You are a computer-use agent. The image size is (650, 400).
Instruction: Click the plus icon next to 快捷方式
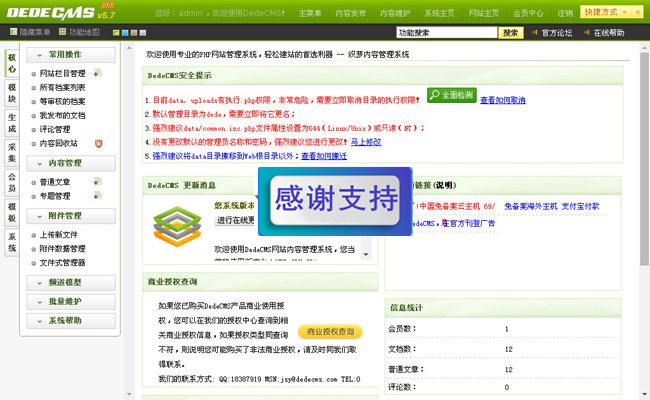point(638,12)
